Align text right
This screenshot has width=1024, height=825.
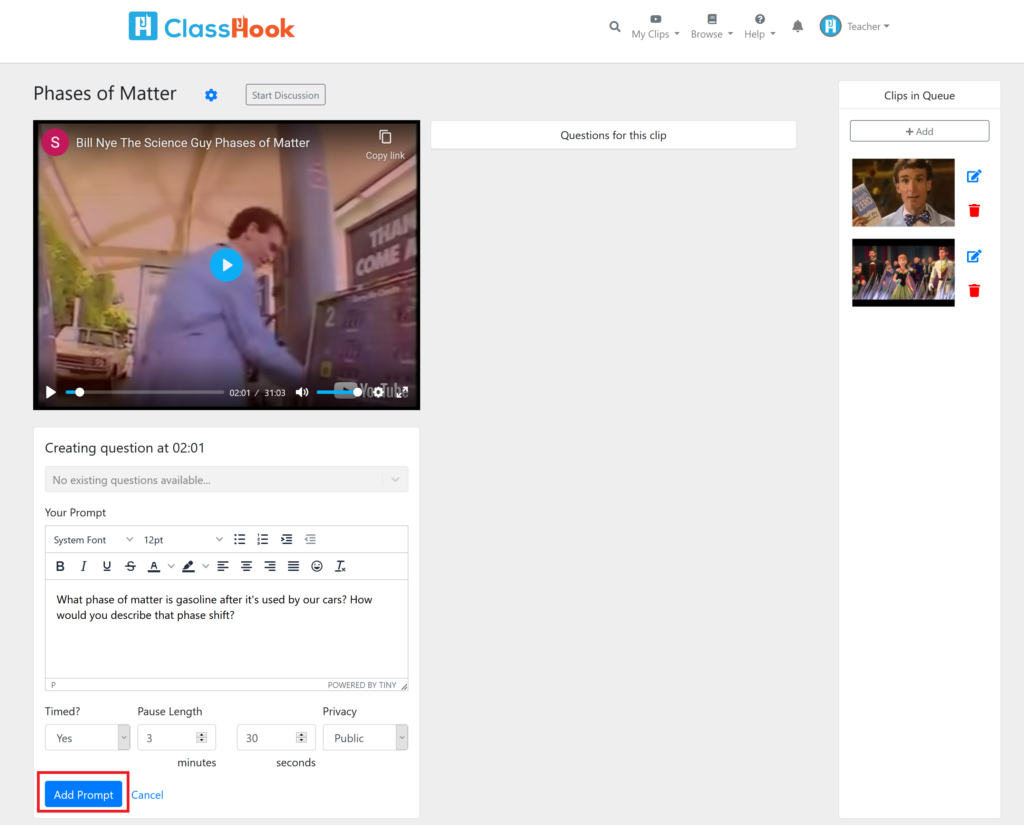[270, 566]
